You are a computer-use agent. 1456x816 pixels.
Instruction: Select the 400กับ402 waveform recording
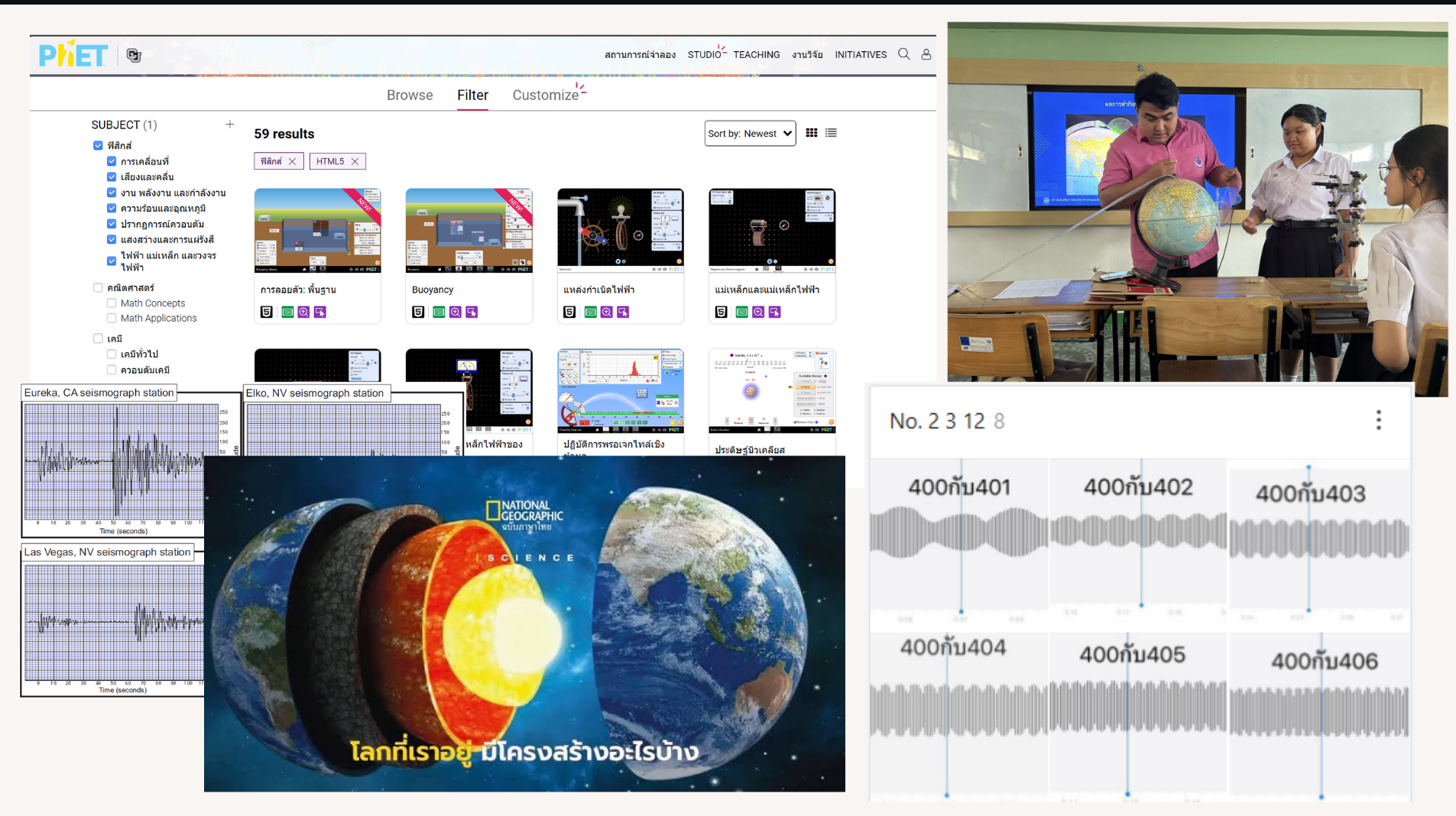pyautogui.click(x=1138, y=532)
